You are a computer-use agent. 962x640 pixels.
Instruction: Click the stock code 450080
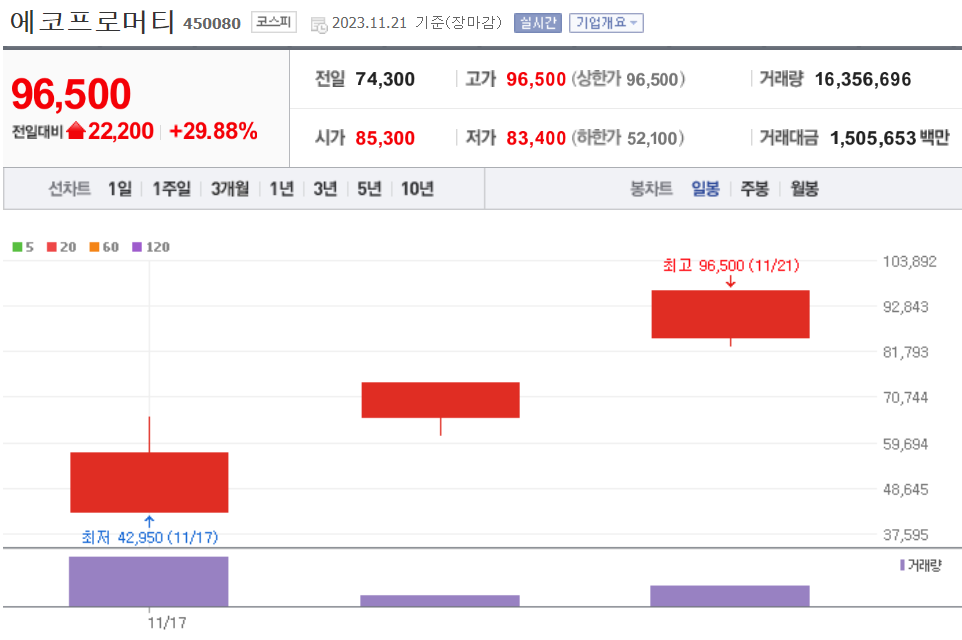tap(212, 23)
